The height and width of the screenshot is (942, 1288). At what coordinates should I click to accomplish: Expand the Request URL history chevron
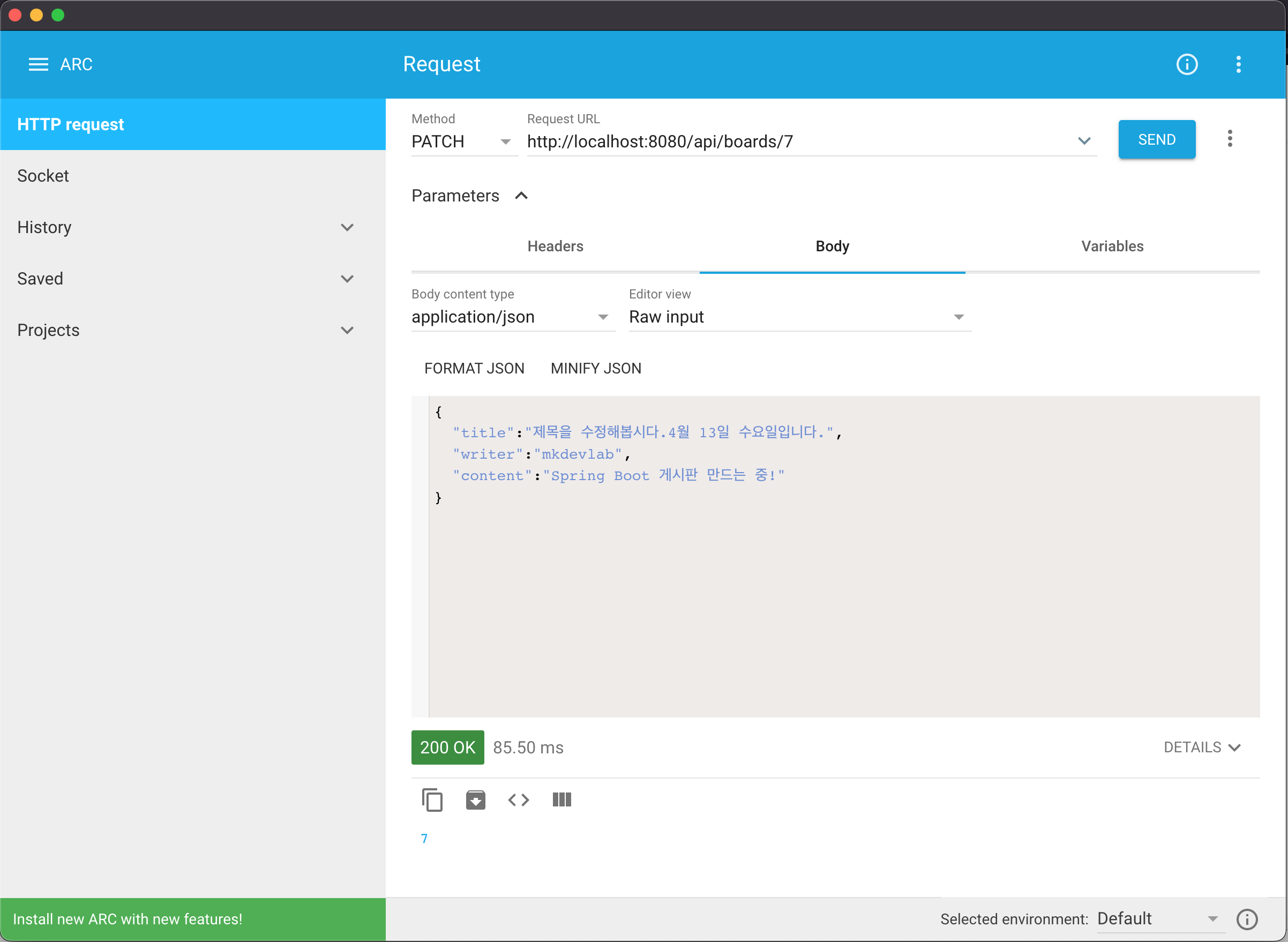pos(1083,141)
